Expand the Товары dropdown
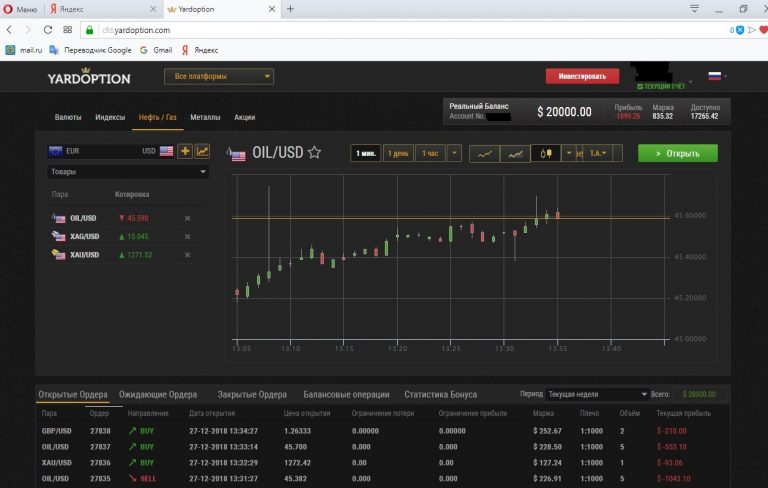This screenshot has width=768, height=488. pos(128,171)
